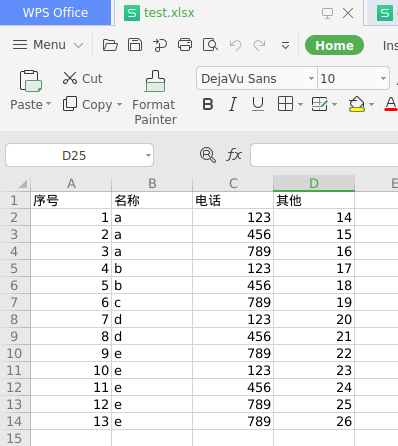
Task: Apply the yellow fill color
Action: 357,104
